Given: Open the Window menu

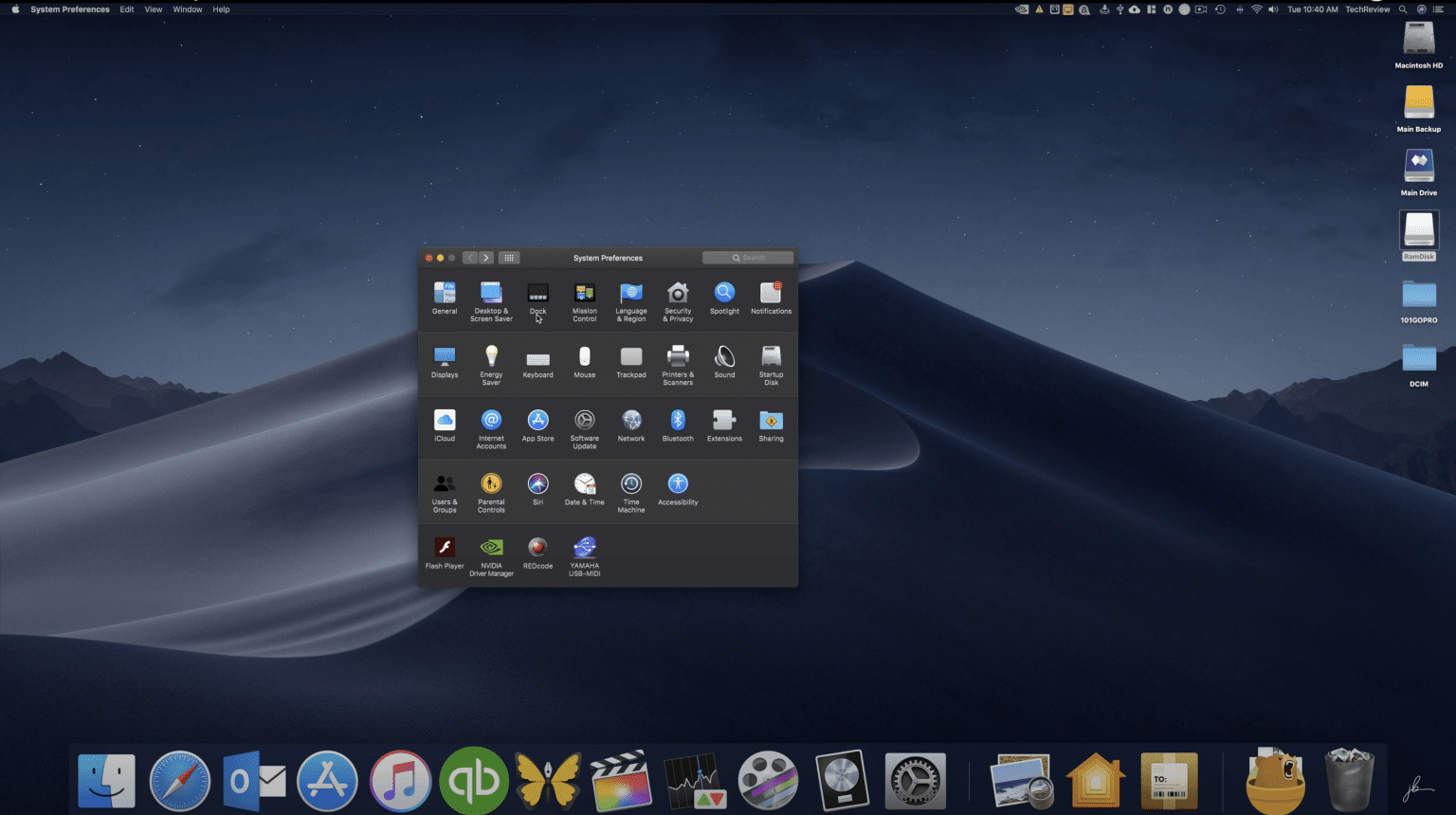Looking at the screenshot, I should (x=187, y=9).
